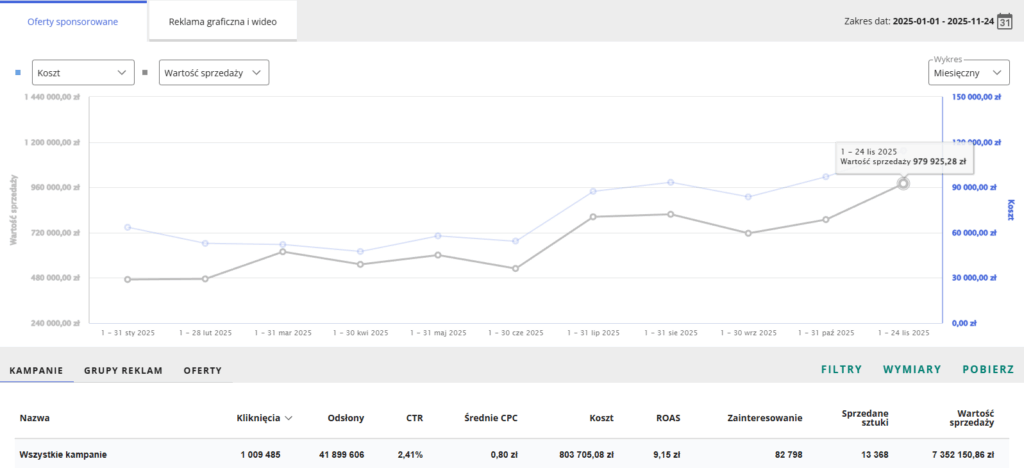Click the gray Wartość sprzedaży series square
Viewport: 1024px width, 468px height.
145,73
